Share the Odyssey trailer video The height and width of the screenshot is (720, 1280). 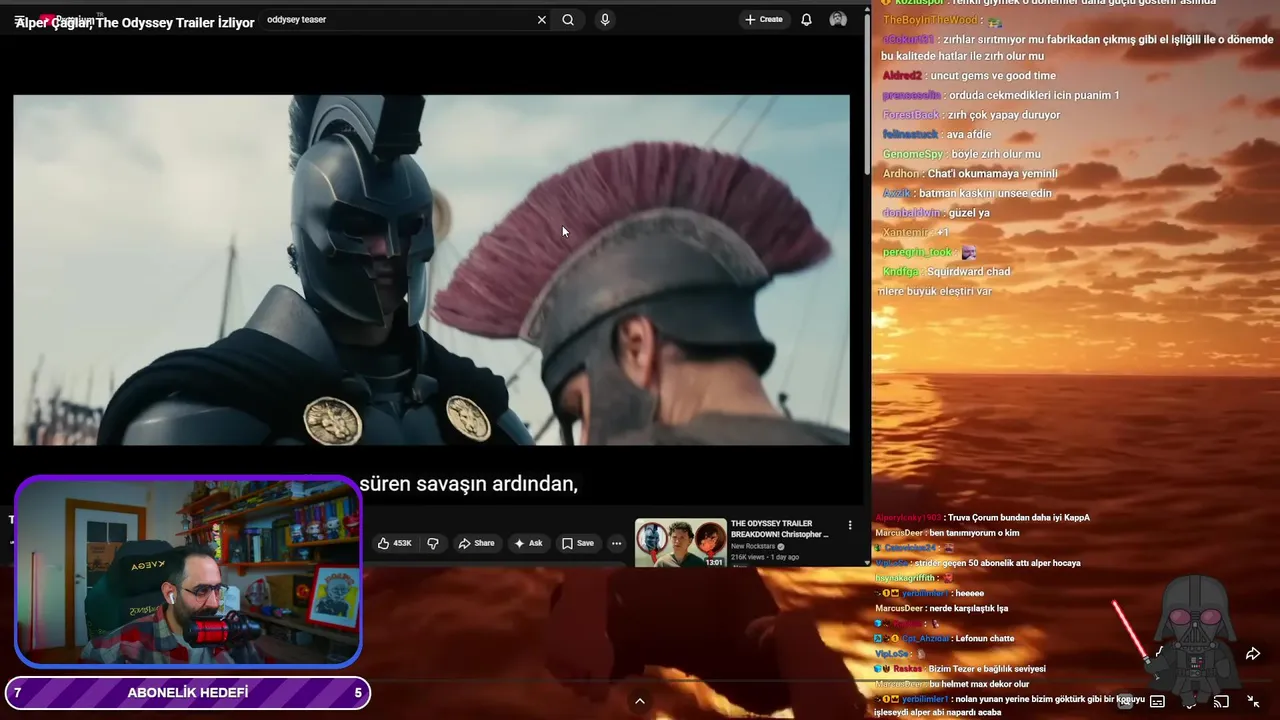click(x=476, y=543)
